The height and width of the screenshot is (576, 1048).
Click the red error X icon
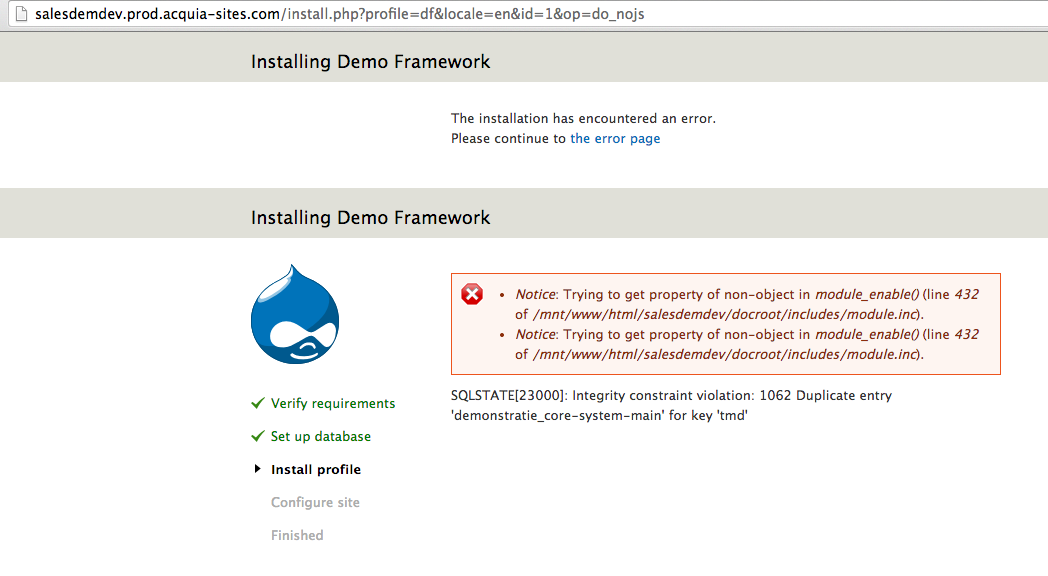point(472,294)
